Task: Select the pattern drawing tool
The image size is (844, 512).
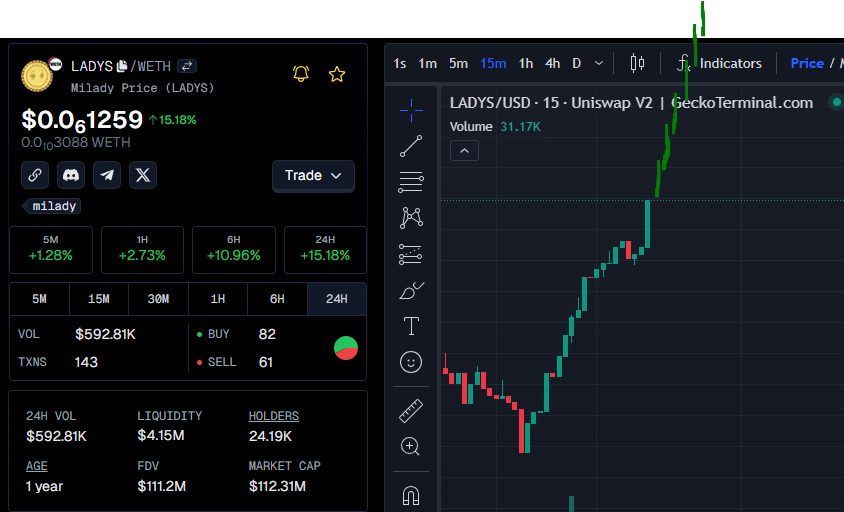Action: click(411, 218)
